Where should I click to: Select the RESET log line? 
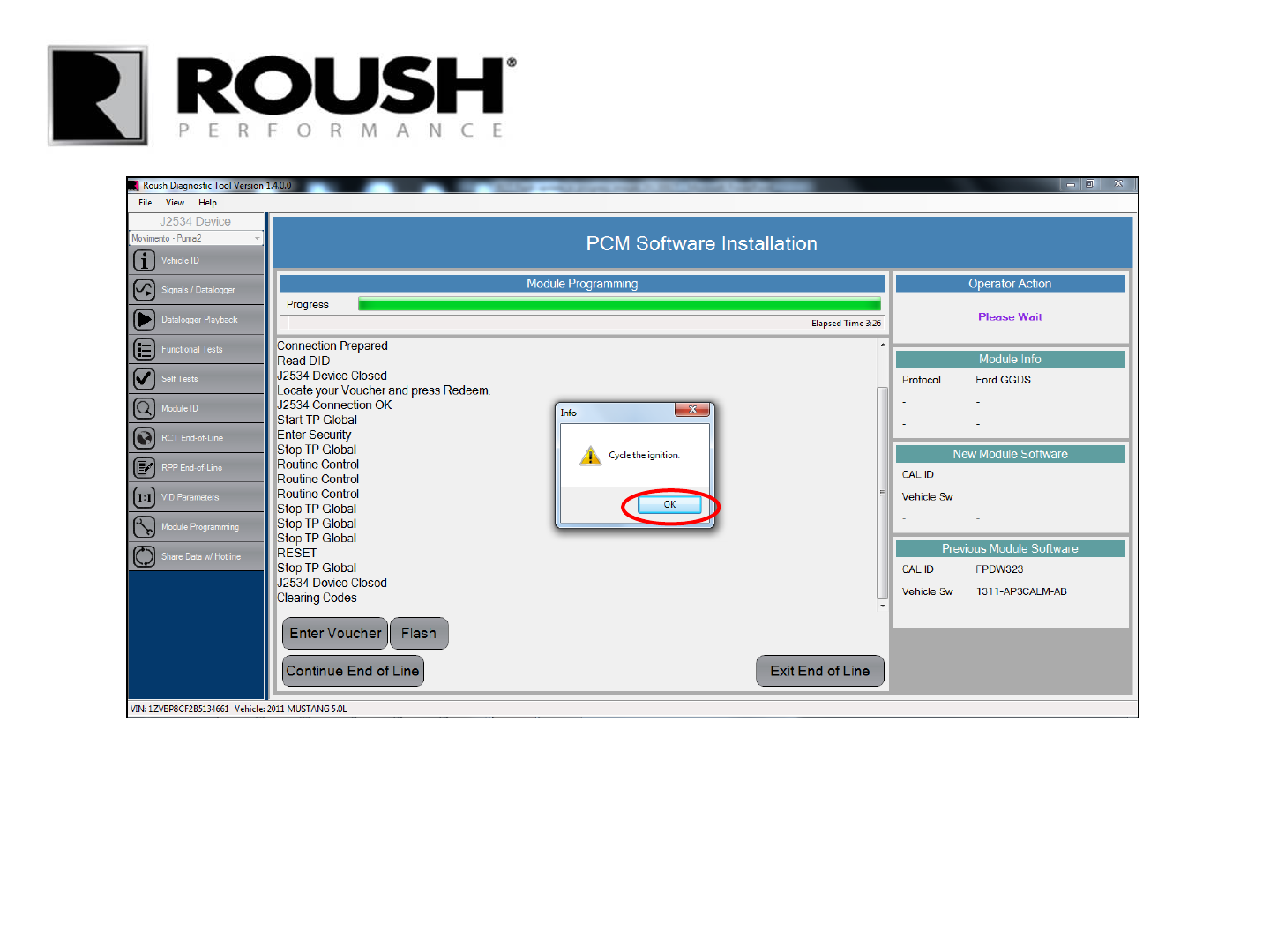[x=296, y=554]
